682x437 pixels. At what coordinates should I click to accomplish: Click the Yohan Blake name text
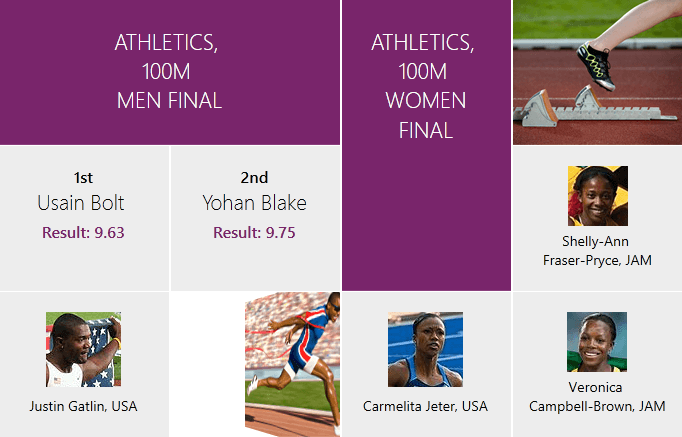(x=254, y=203)
